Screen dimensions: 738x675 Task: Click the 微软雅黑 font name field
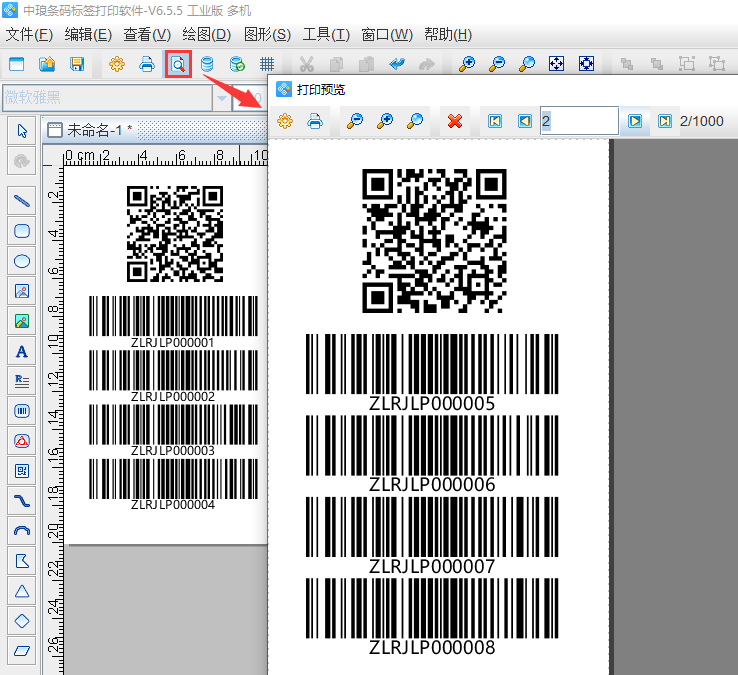(107, 98)
